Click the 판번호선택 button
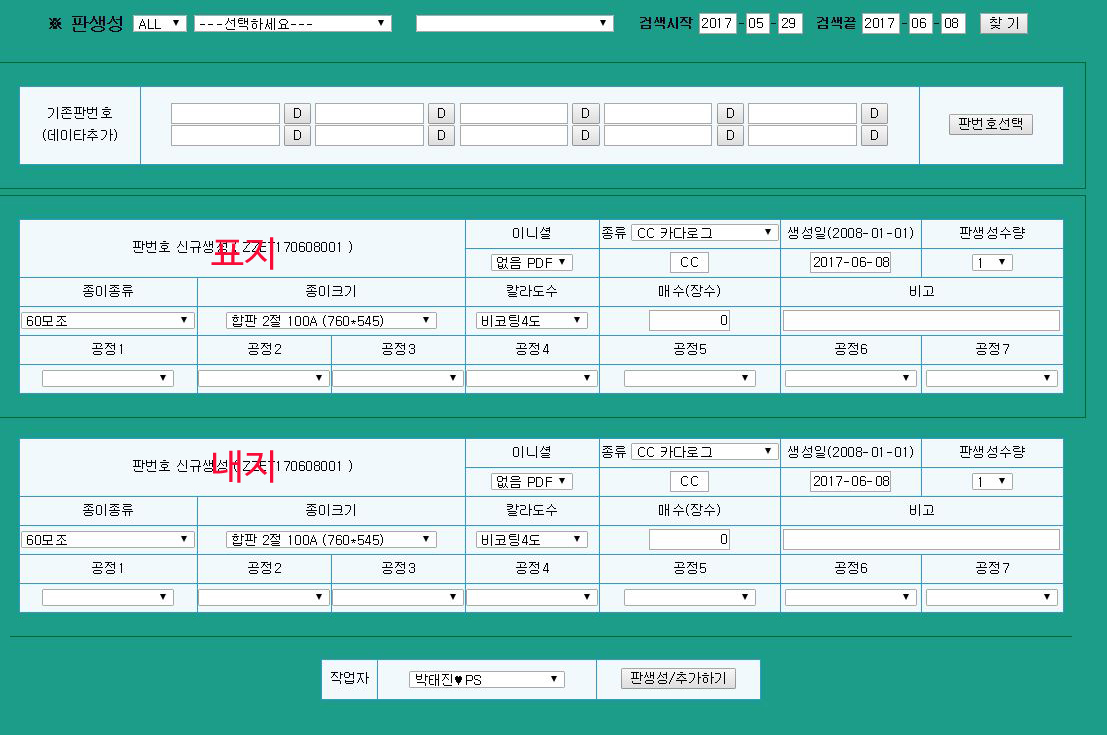 click(990, 124)
